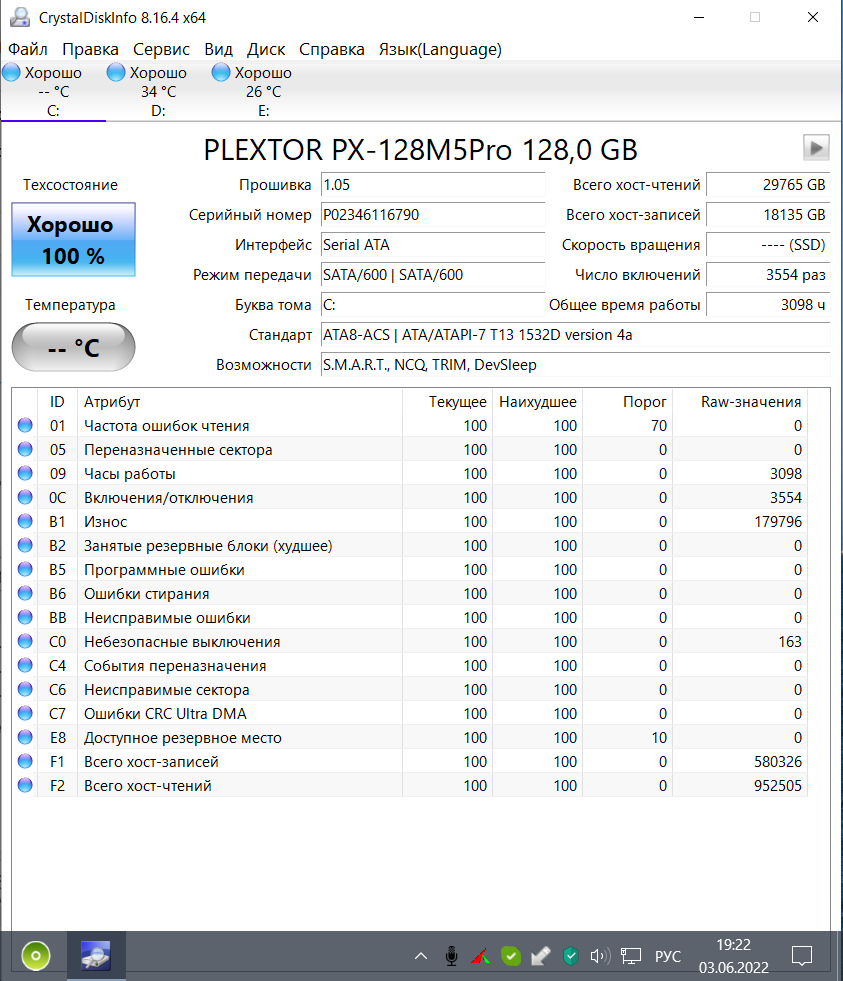Image resolution: width=843 pixels, height=981 pixels.
Task: Click the green checkmark tray icon
Action: (511, 956)
